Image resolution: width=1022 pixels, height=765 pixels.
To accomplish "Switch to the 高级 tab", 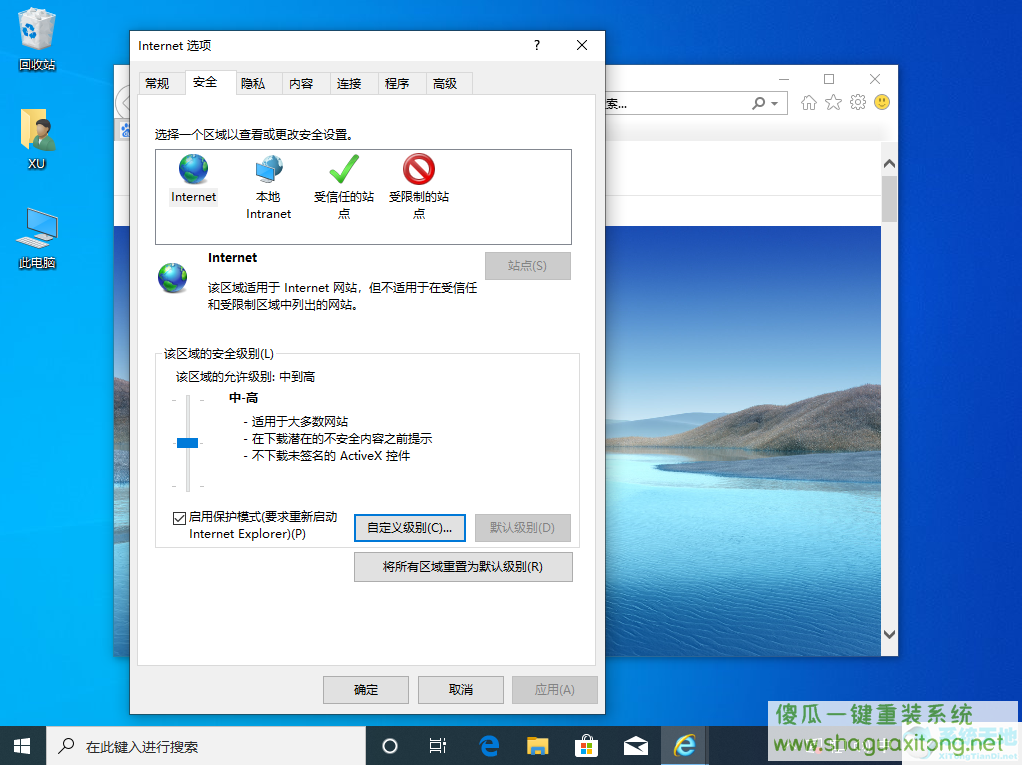I will pos(445,83).
